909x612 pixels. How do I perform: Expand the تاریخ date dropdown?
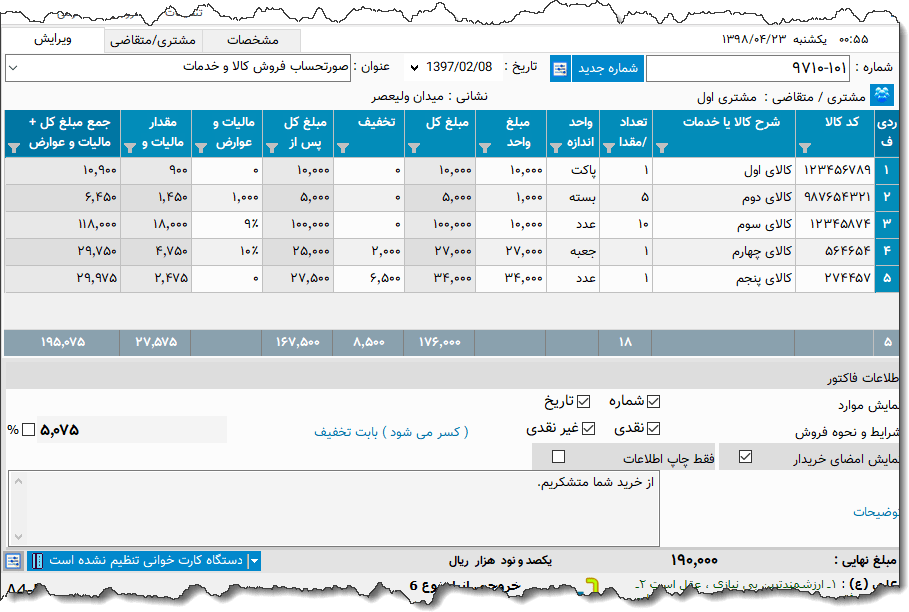point(414,67)
